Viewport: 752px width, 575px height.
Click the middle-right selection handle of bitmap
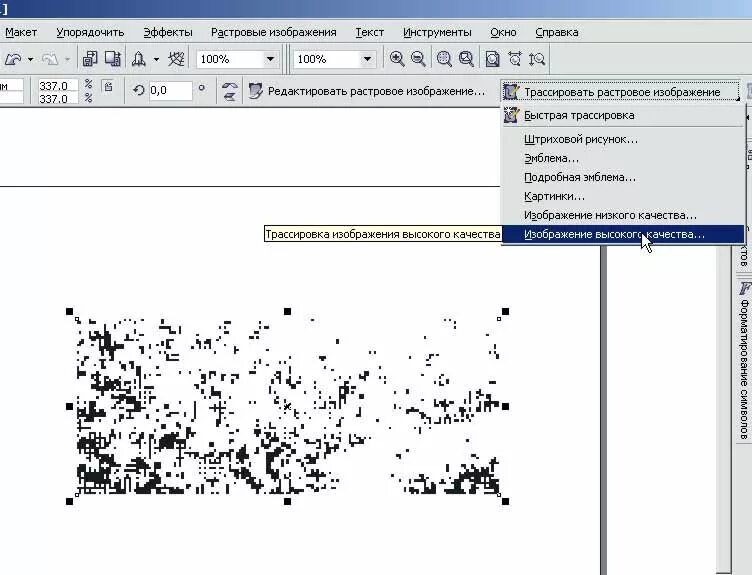[505, 407]
